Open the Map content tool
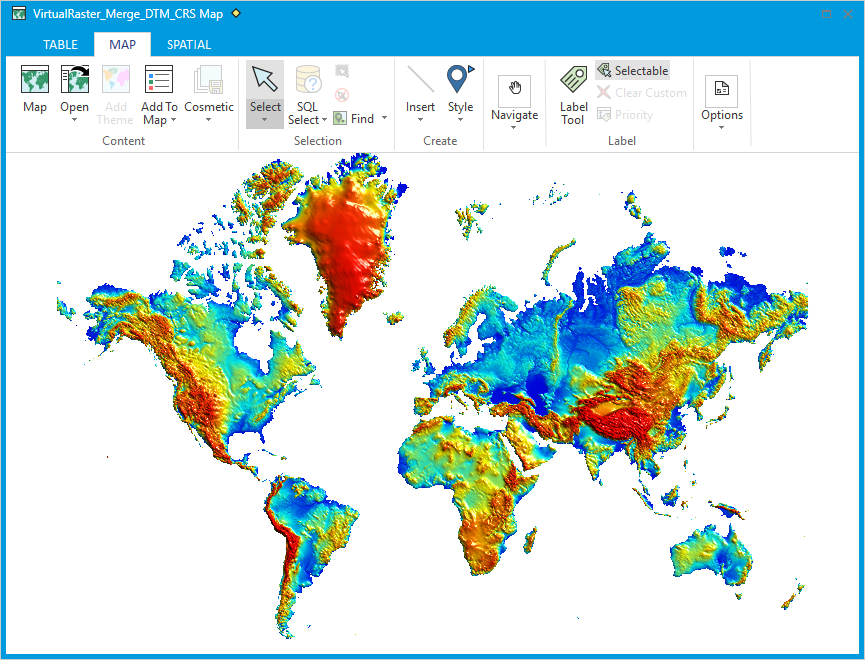865x660 pixels. point(34,90)
